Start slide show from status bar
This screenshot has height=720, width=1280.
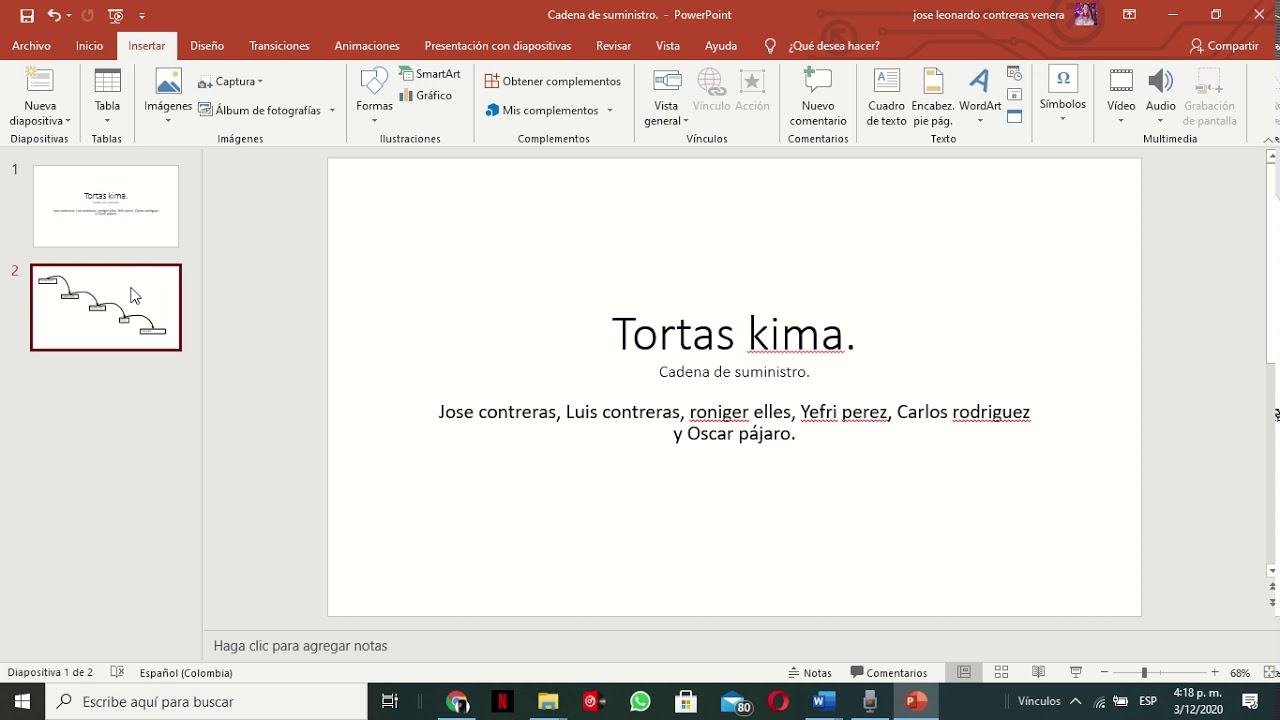coord(1076,673)
